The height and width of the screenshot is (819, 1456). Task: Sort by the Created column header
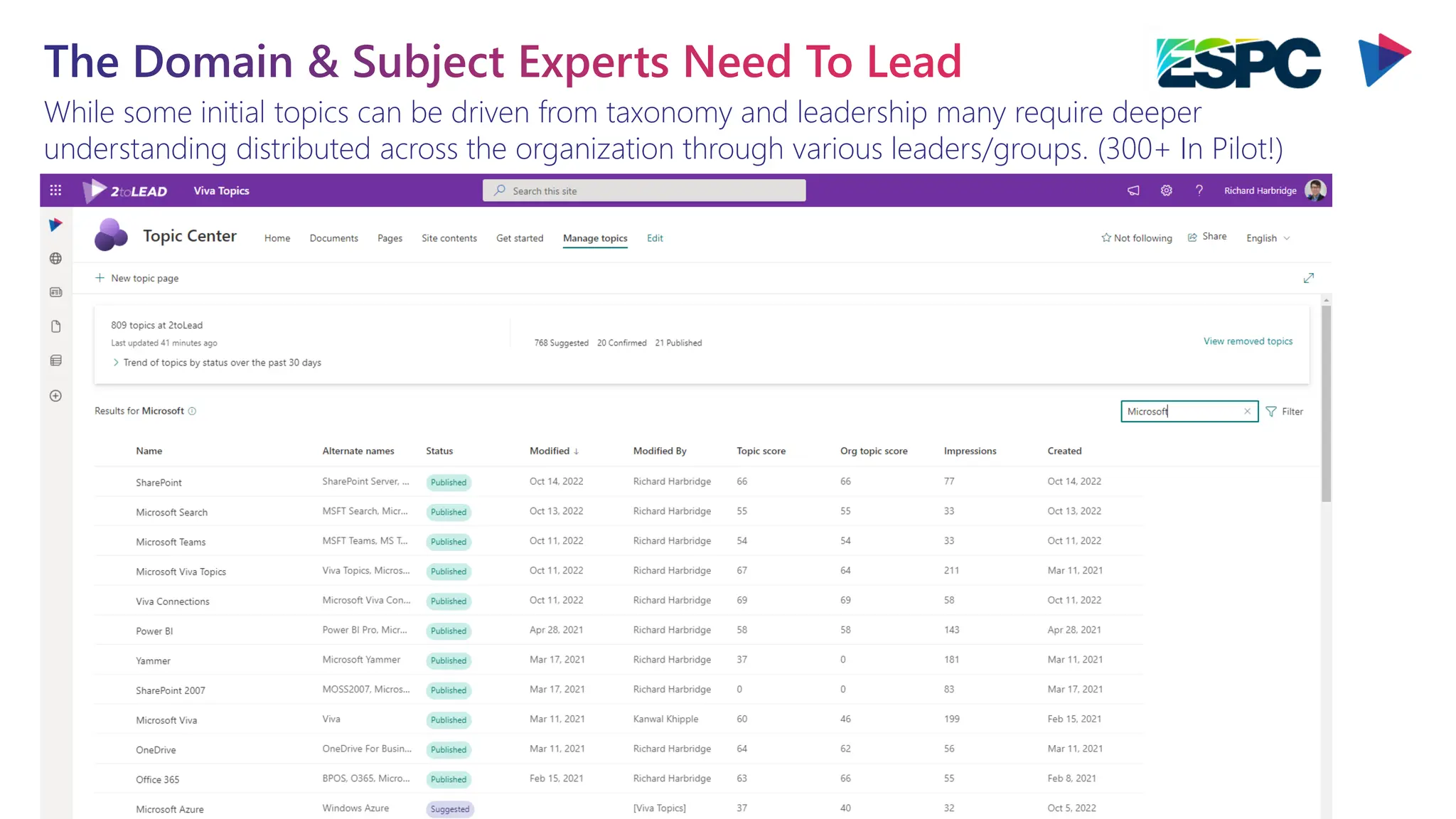coord(1064,451)
